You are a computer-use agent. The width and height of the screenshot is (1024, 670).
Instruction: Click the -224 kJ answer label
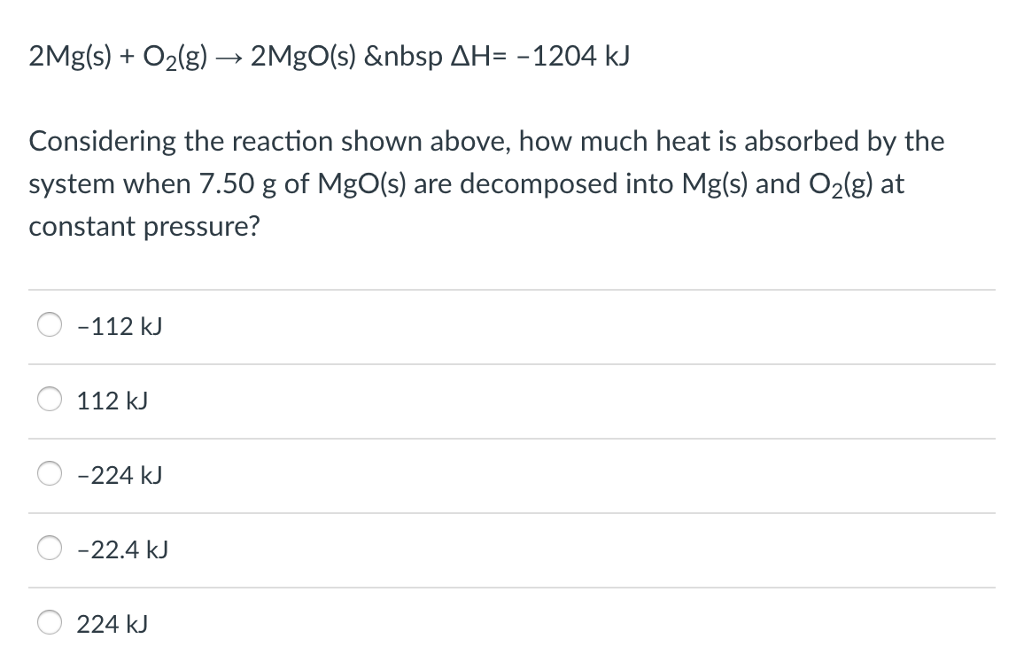119,475
